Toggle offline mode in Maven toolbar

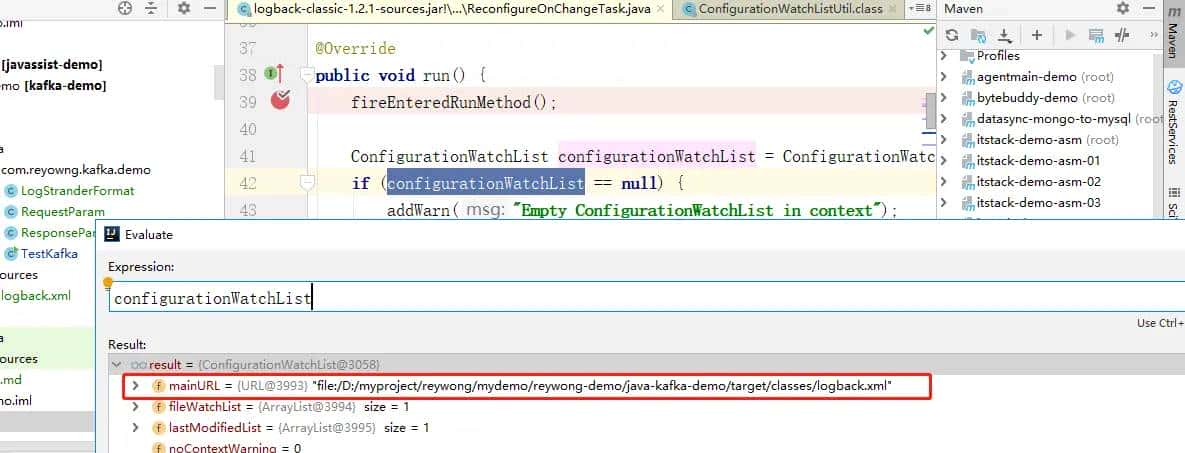(1122, 35)
